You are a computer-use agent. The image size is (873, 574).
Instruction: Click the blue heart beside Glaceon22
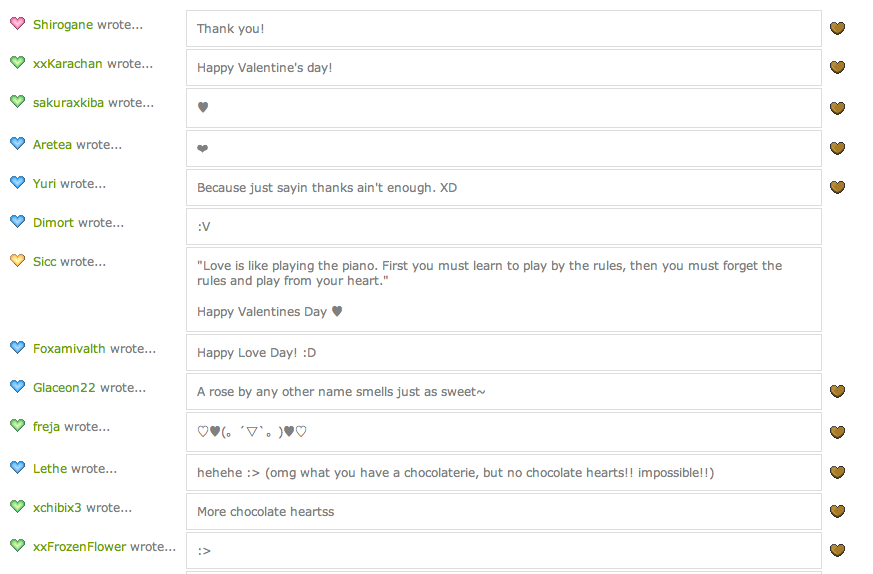(17, 387)
